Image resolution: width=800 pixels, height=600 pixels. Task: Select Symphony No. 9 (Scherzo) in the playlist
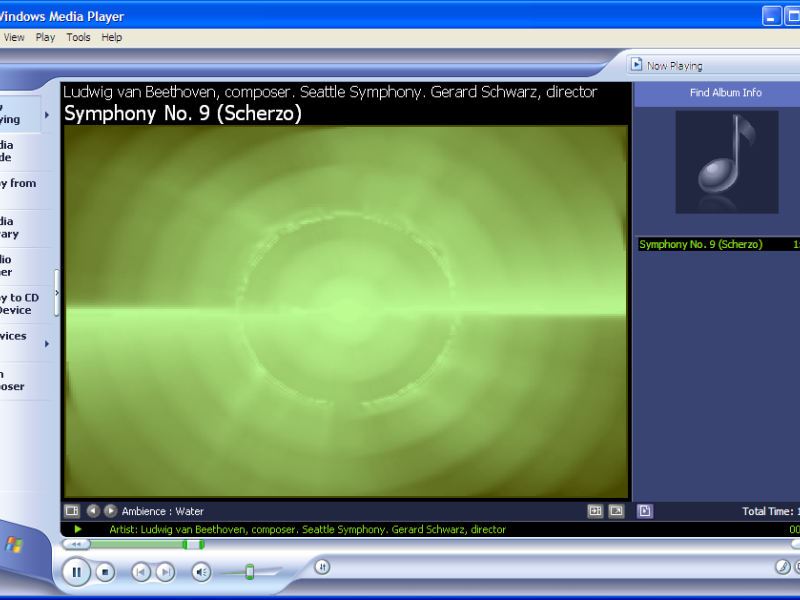(x=718, y=244)
